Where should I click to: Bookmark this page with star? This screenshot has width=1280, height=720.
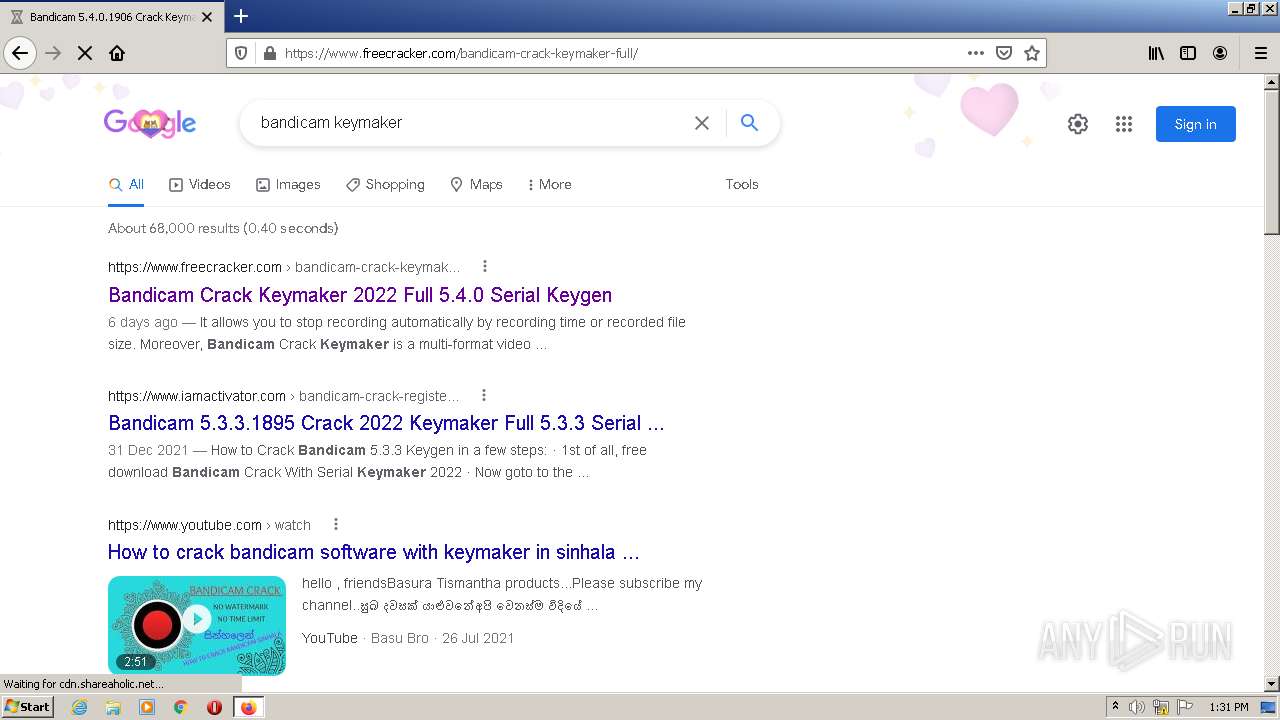pyautogui.click(x=1032, y=53)
